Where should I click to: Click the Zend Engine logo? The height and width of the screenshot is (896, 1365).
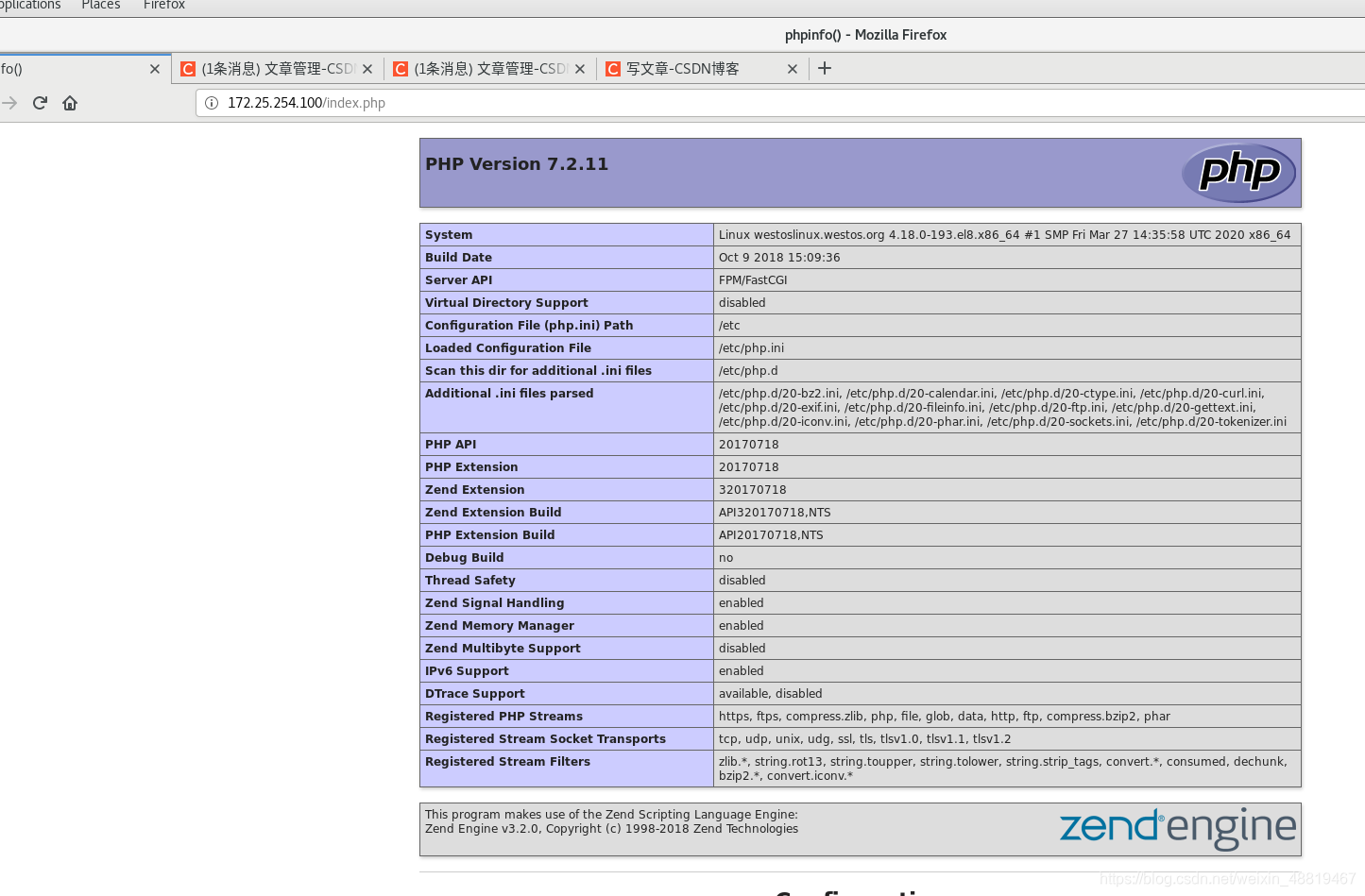1178,828
